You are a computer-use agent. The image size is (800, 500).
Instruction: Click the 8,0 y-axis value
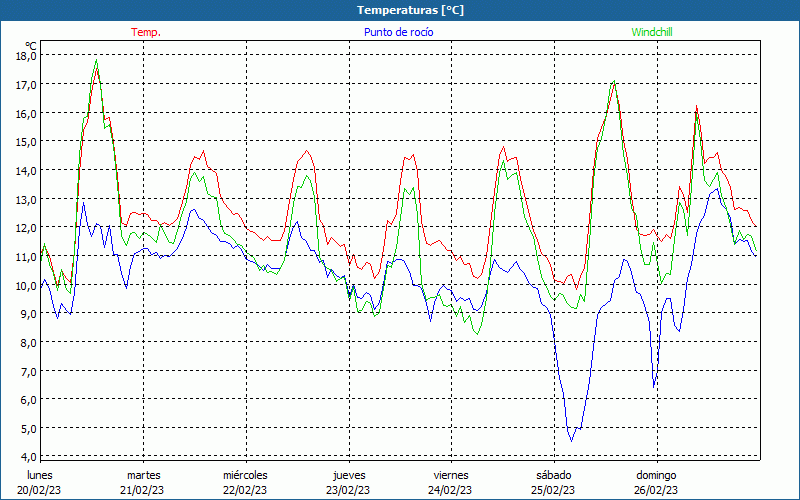pos(28,343)
